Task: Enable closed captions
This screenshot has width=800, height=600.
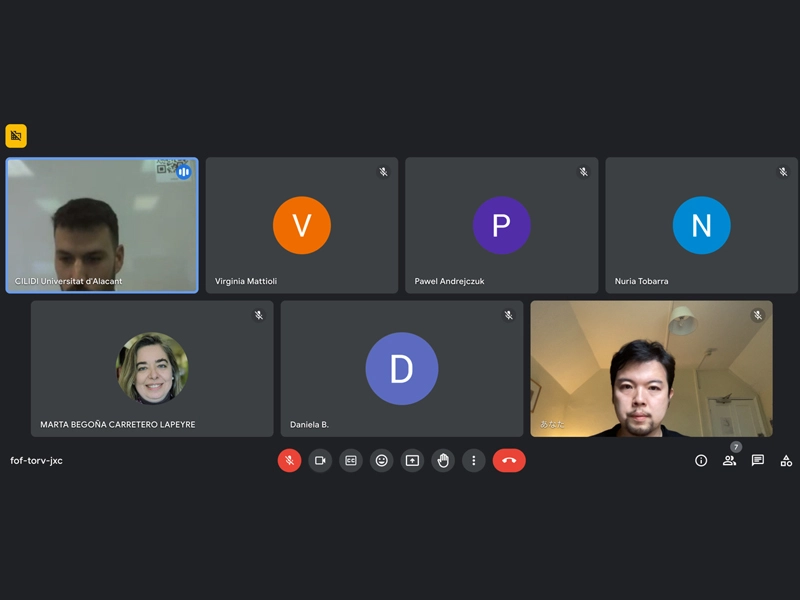Action: 351,461
